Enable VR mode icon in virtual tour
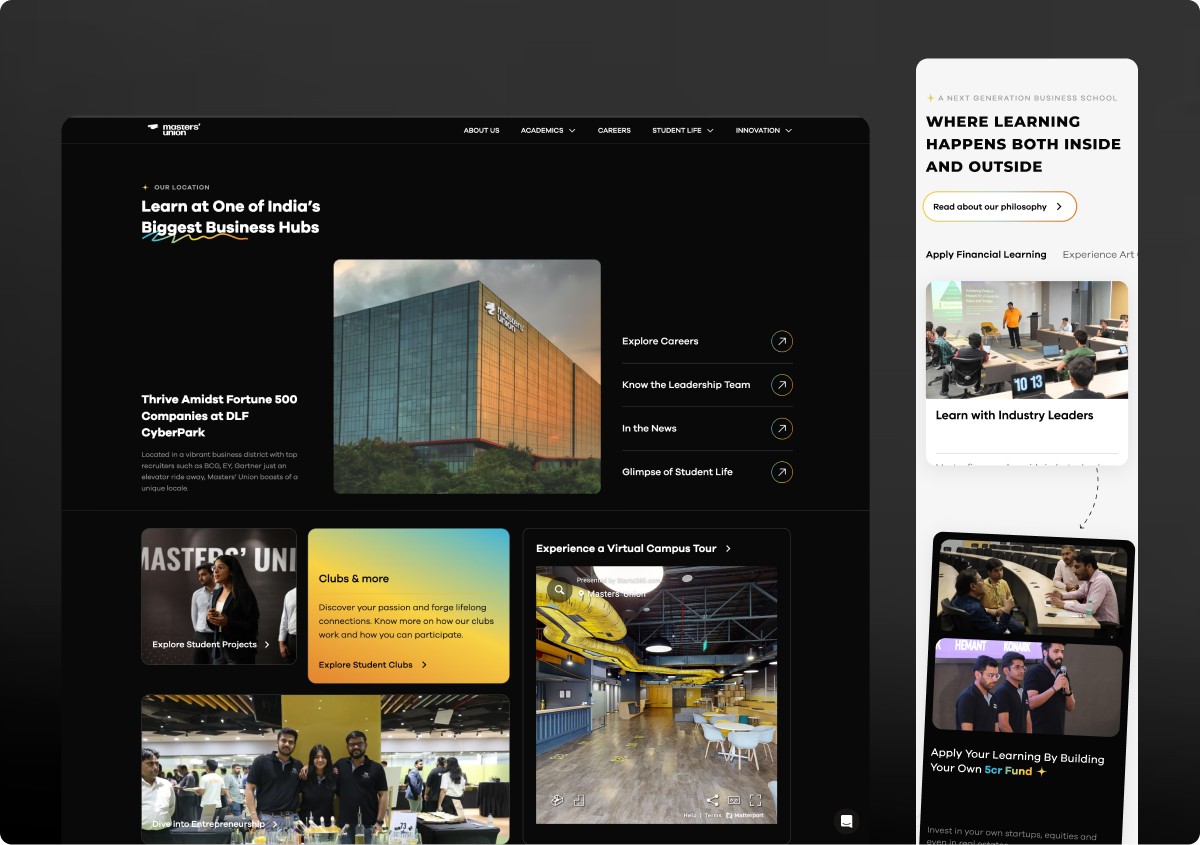Viewport: 1200px width, 845px height. (x=734, y=800)
